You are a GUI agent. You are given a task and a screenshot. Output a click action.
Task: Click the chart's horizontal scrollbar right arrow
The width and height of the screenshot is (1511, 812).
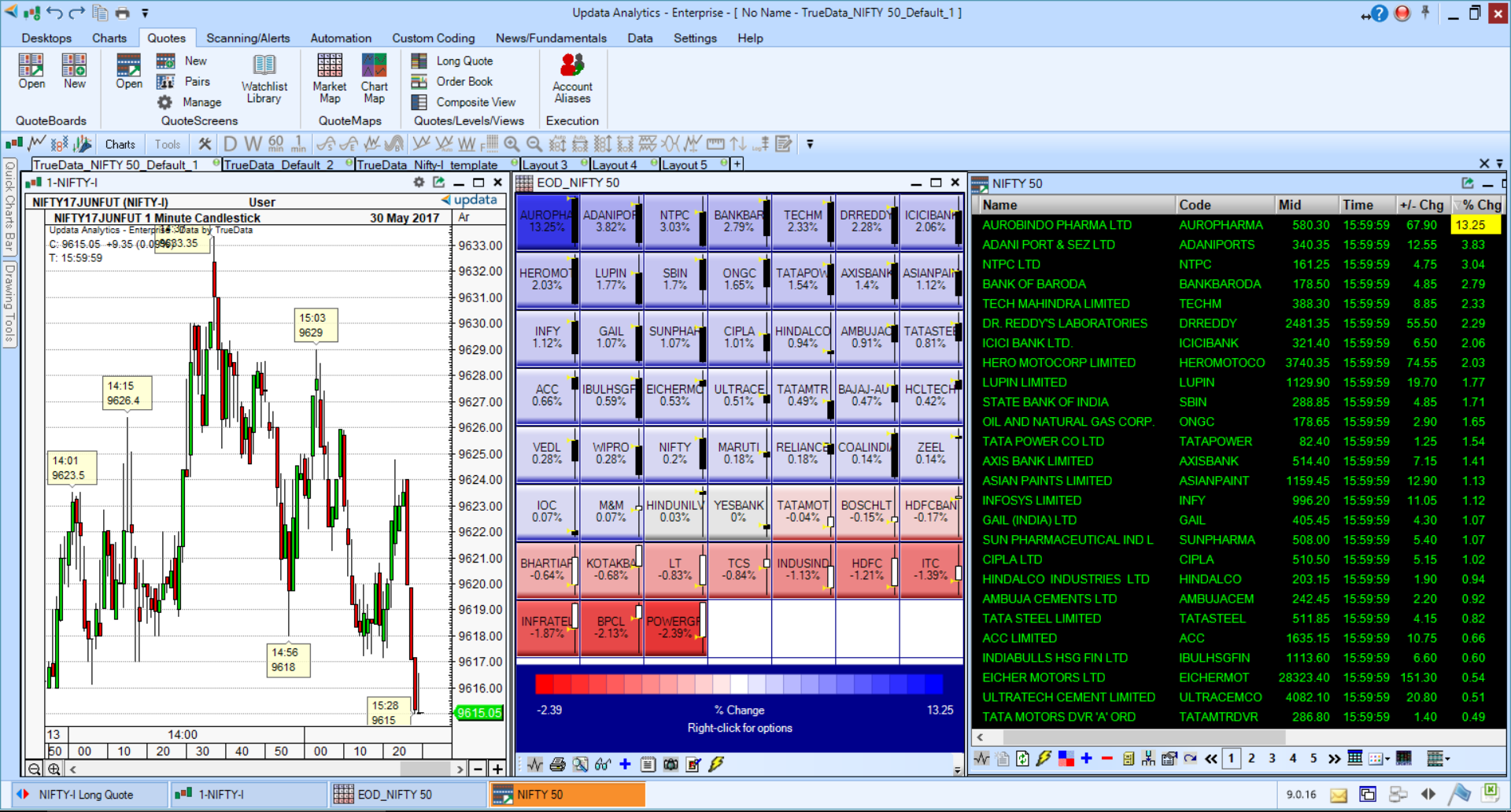click(x=460, y=769)
